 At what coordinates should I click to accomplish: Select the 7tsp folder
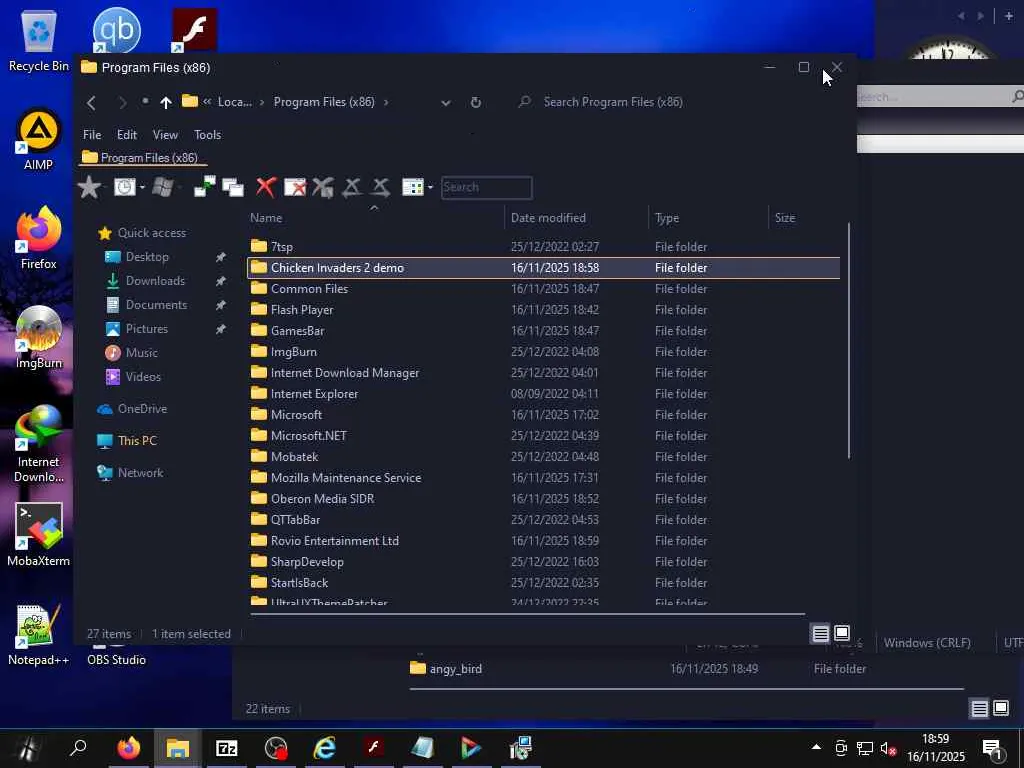543,247
